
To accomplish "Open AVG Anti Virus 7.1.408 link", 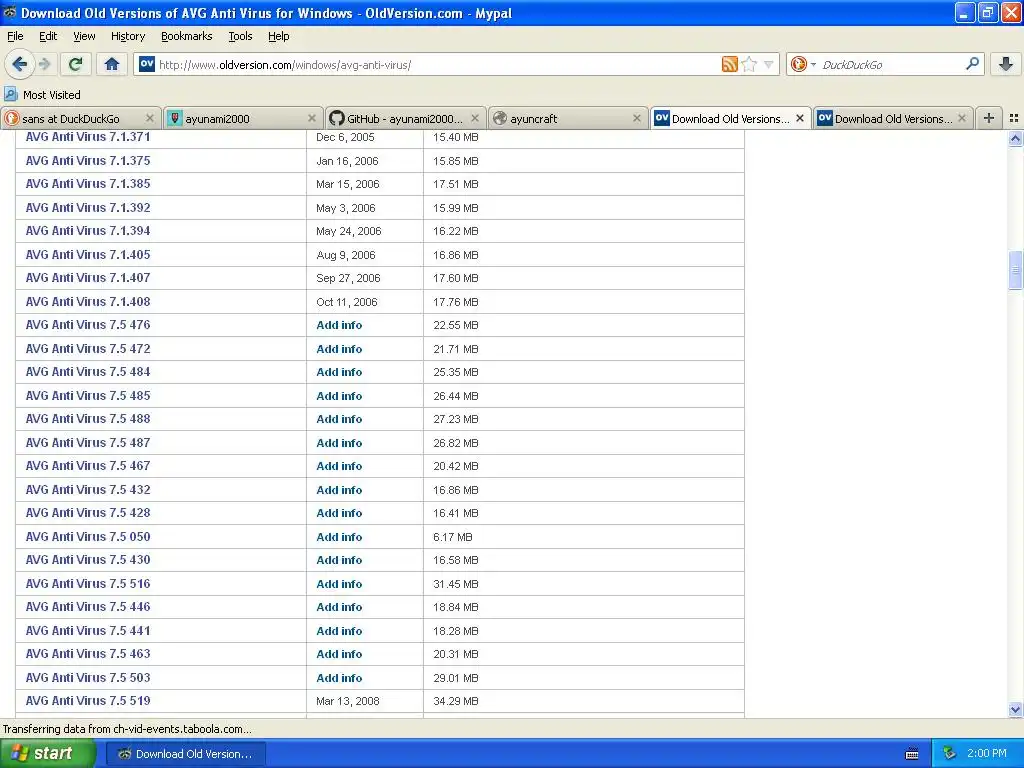I will click(x=88, y=301).
